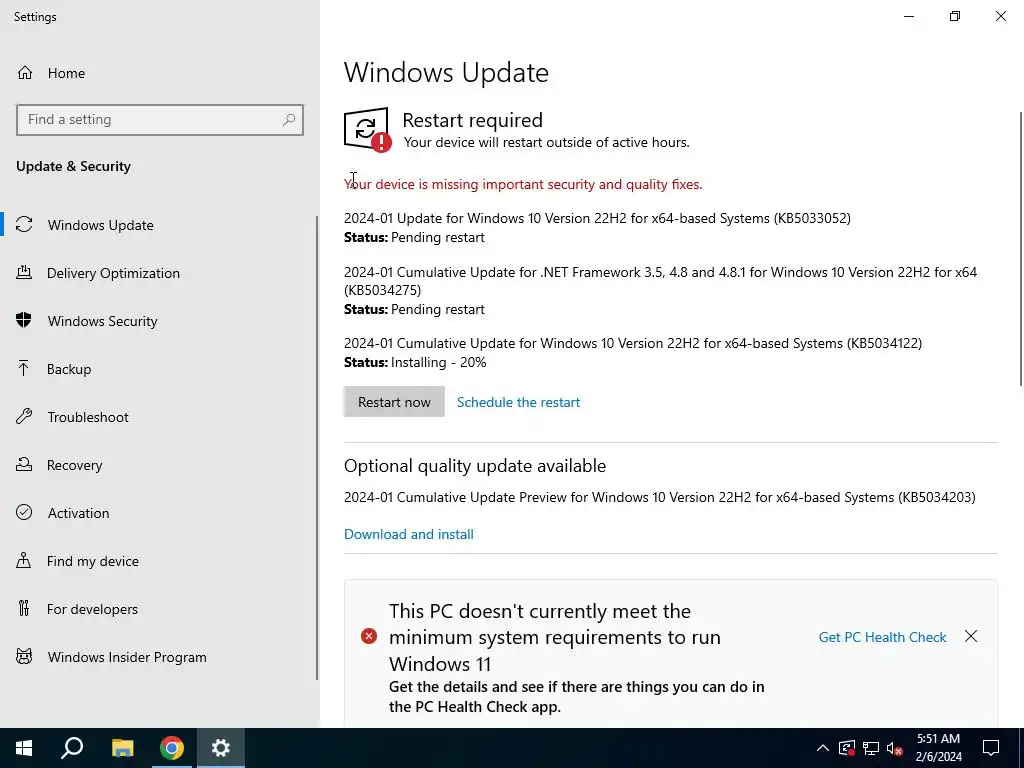Open the Home settings page
This screenshot has height=768, width=1024.
pyautogui.click(x=66, y=73)
